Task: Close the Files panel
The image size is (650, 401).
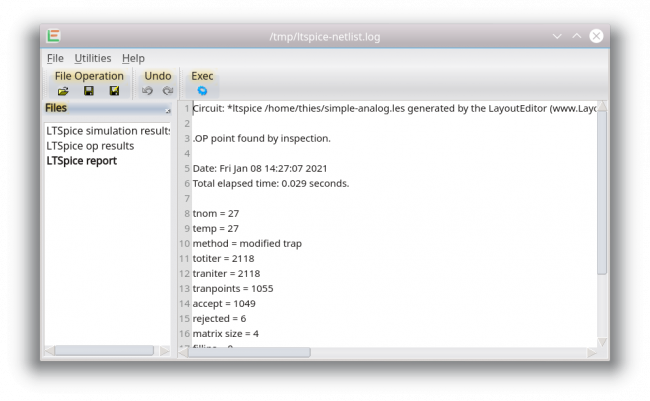Action: [168, 110]
